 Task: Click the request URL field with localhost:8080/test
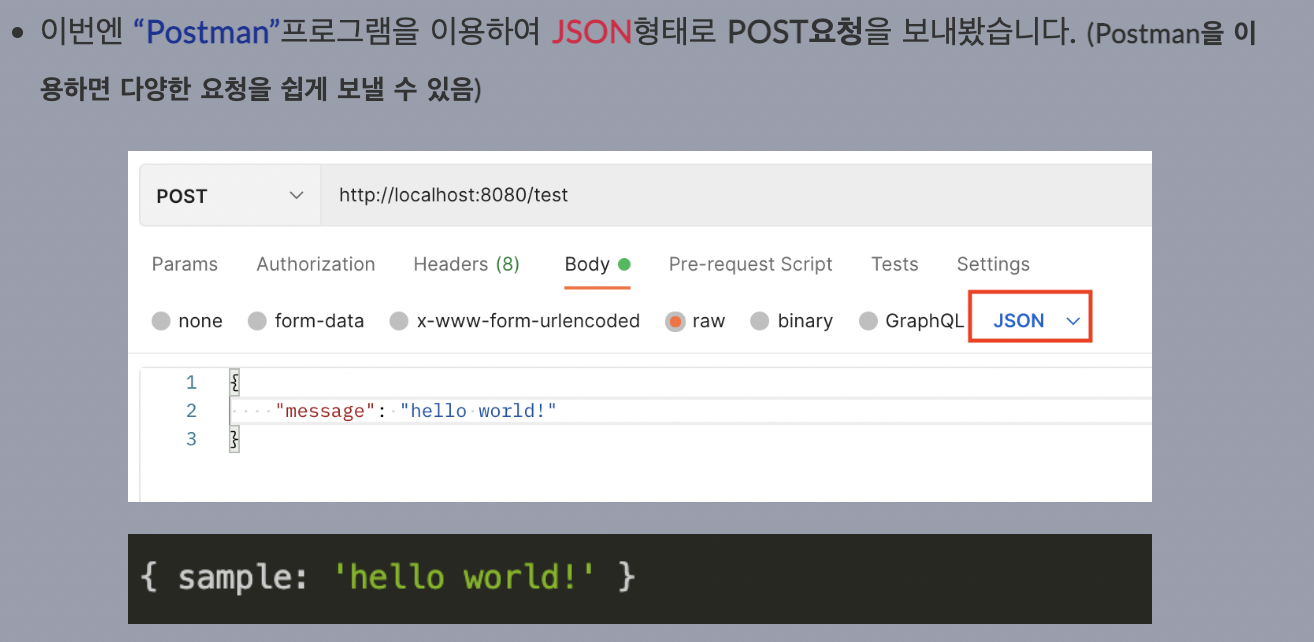pos(736,196)
